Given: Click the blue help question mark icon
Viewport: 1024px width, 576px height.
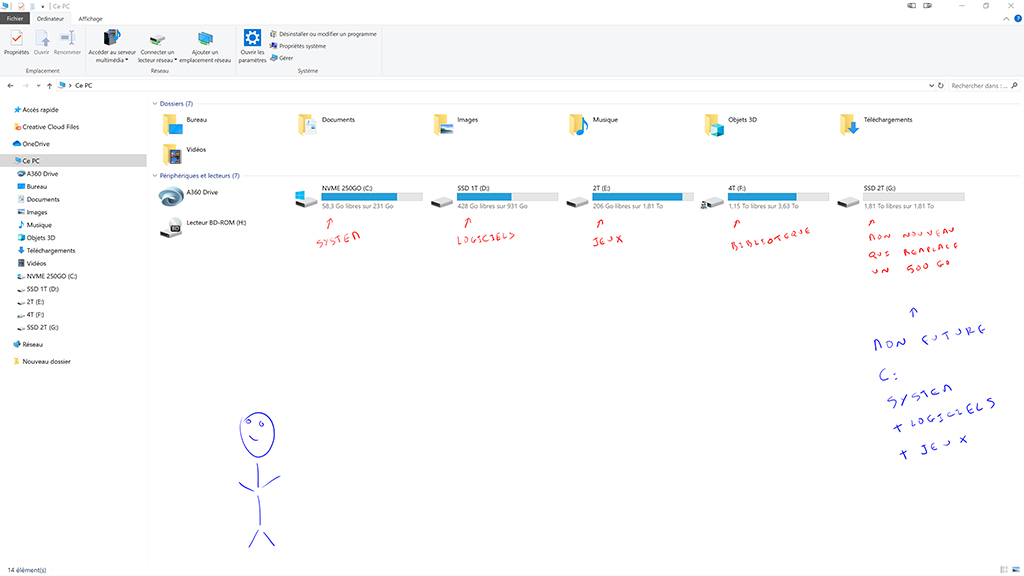Looking at the screenshot, I should (1017, 18).
